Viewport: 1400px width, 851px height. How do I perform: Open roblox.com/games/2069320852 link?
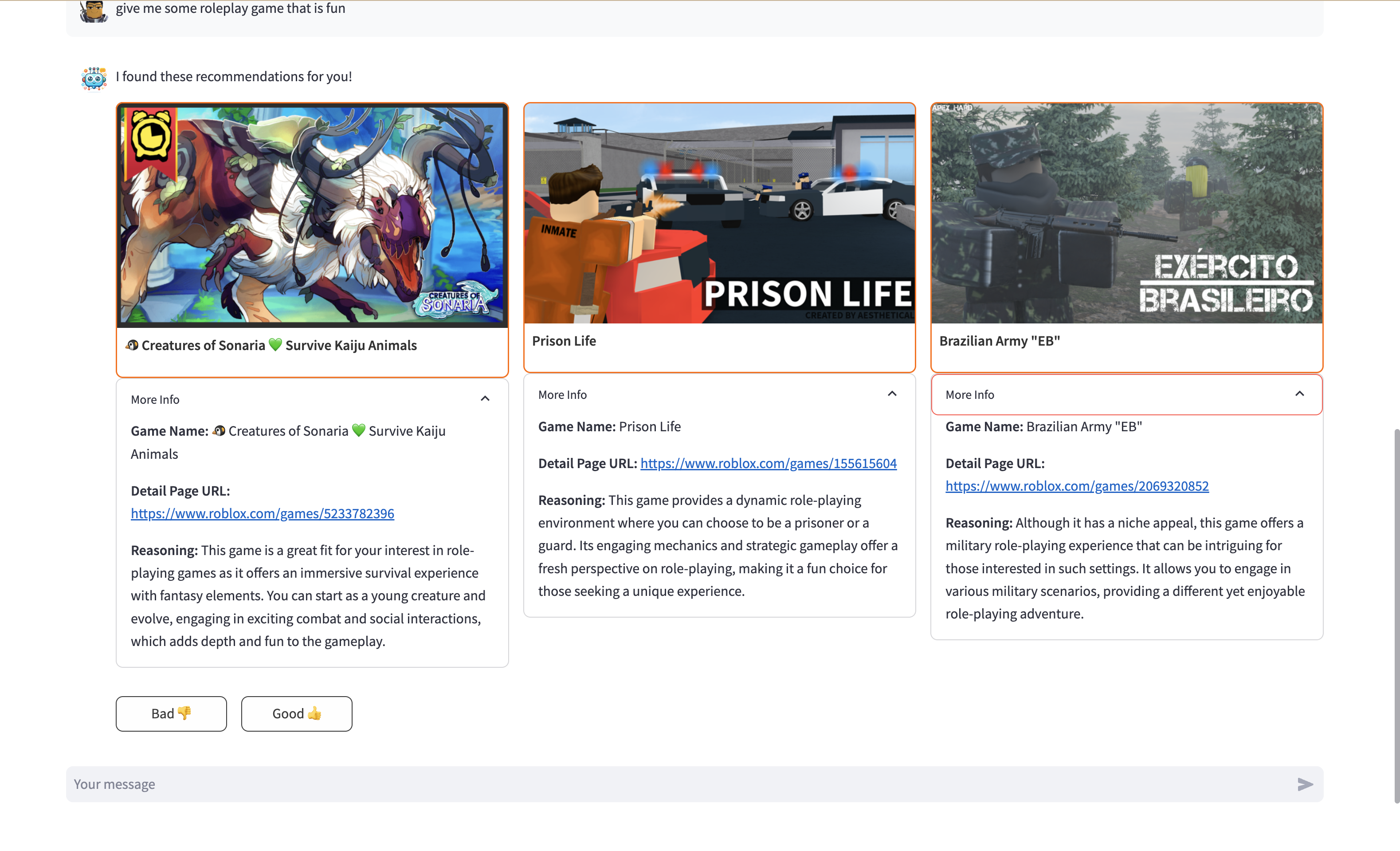point(1077,486)
